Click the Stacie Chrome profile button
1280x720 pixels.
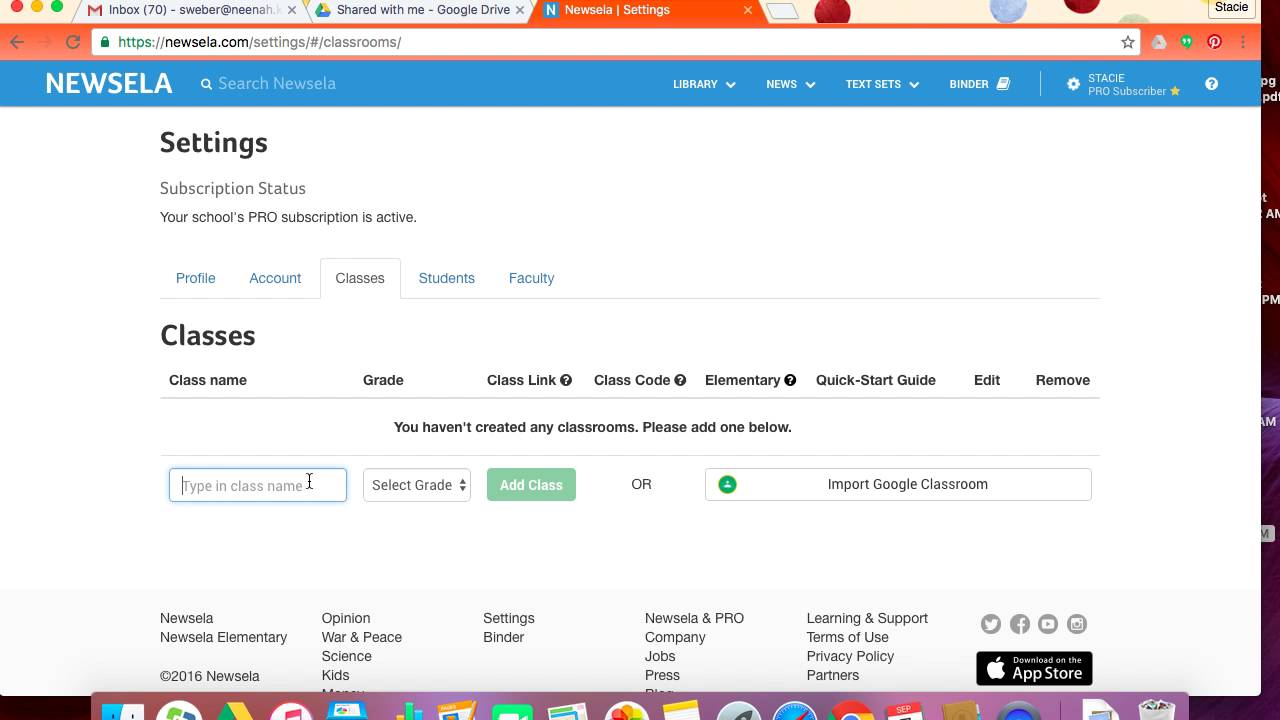tap(1231, 7)
